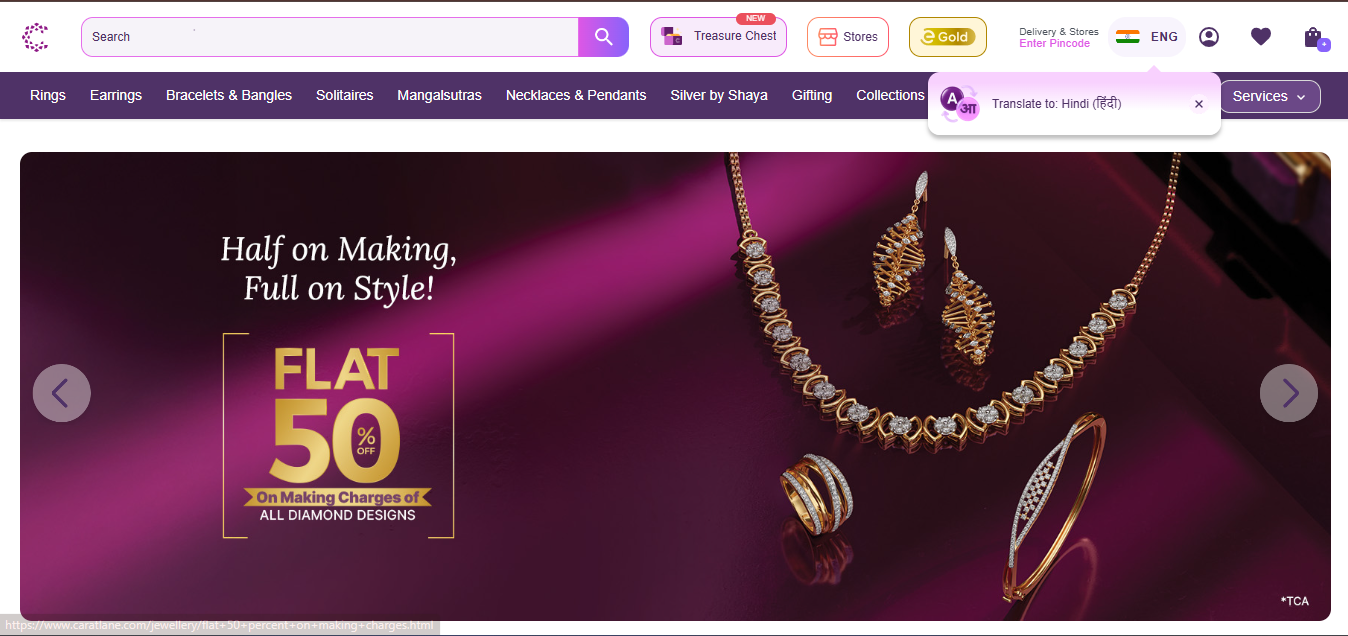Viewport: 1348px width, 636px height.
Task: Click the magnifier search button
Action: coord(603,37)
